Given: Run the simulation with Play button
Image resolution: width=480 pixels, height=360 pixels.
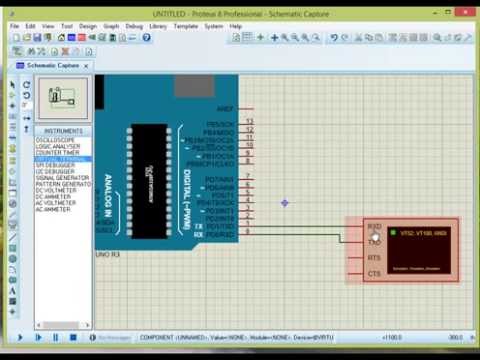Looking at the screenshot, I should 20,338.
